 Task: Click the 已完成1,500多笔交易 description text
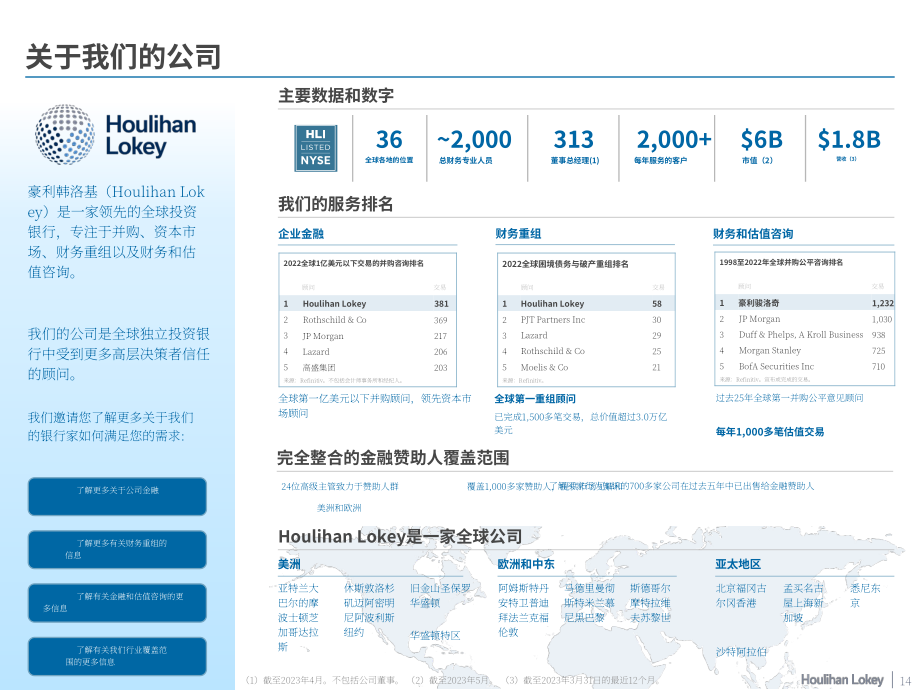tap(580, 423)
